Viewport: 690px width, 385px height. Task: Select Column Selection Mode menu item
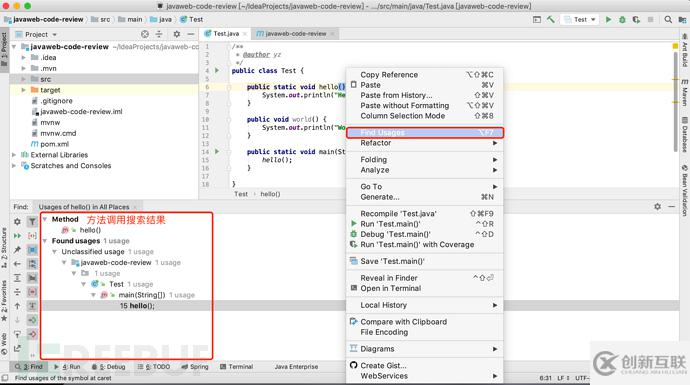point(425,116)
